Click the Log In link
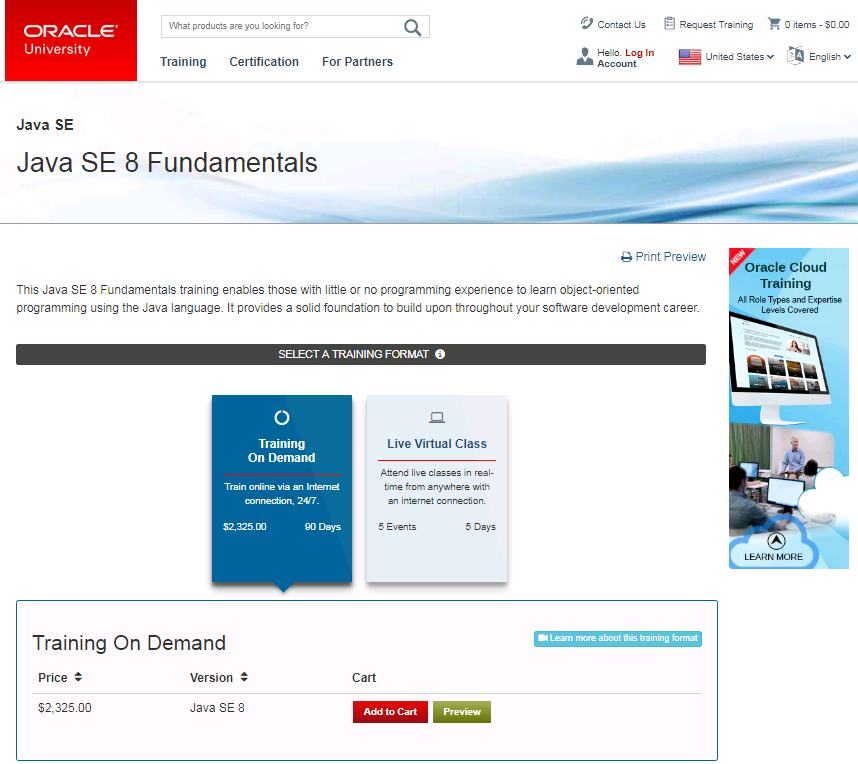This screenshot has height=764, width=858. click(x=640, y=53)
